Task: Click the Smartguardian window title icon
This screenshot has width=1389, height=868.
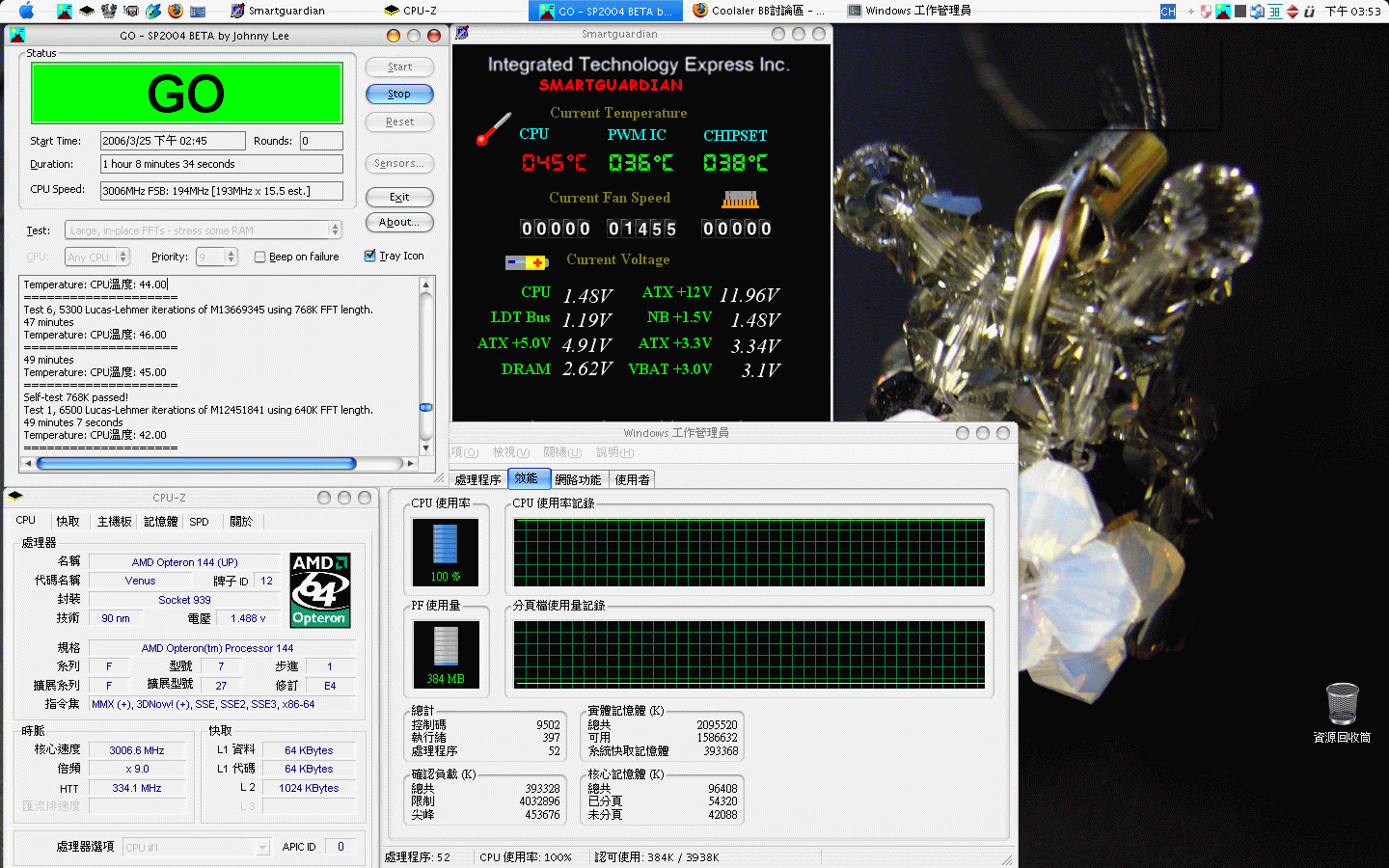Action: (462, 34)
